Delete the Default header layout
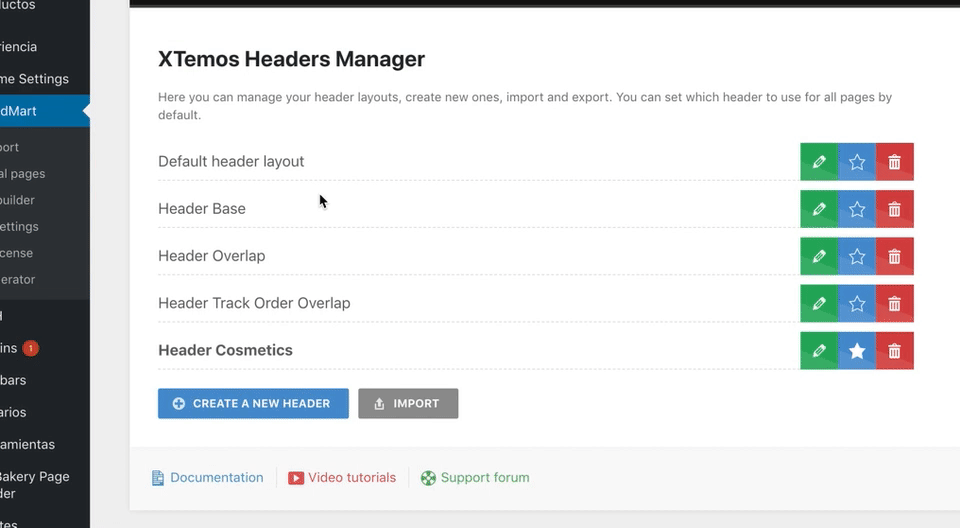960x528 pixels. point(894,162)
